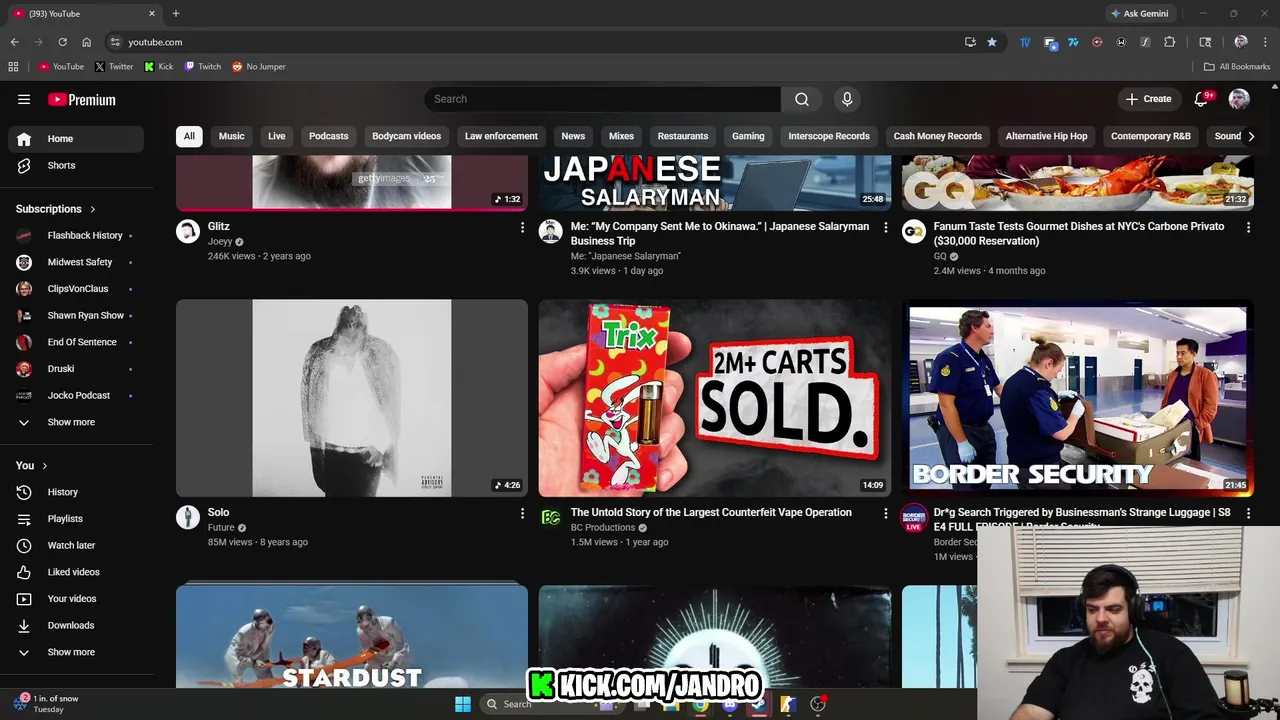Open Watch later list
Screen dimensions: 1280x720
coord(76,545)
